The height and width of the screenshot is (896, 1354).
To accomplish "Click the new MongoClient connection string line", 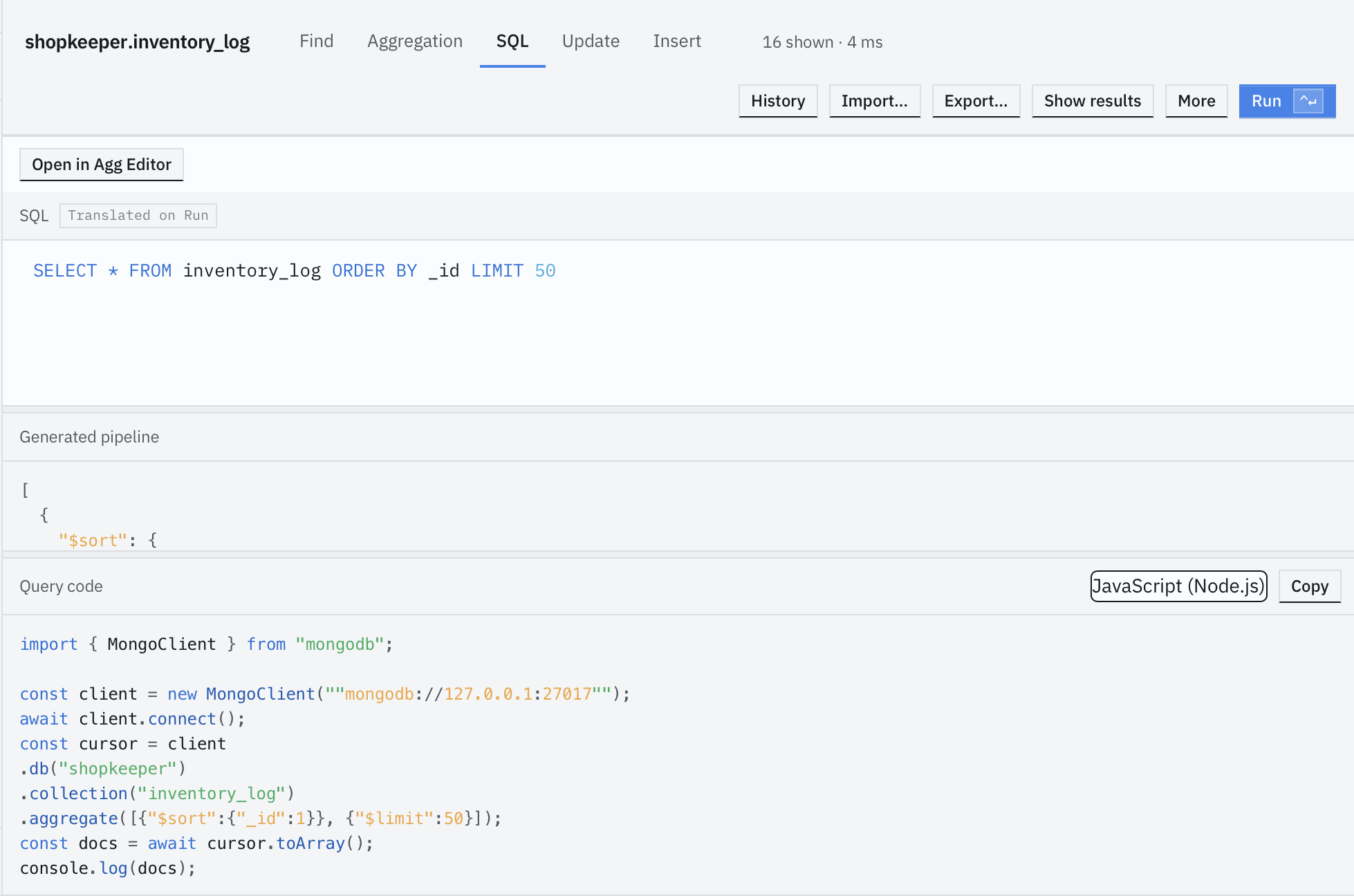I will click(325, 694).
